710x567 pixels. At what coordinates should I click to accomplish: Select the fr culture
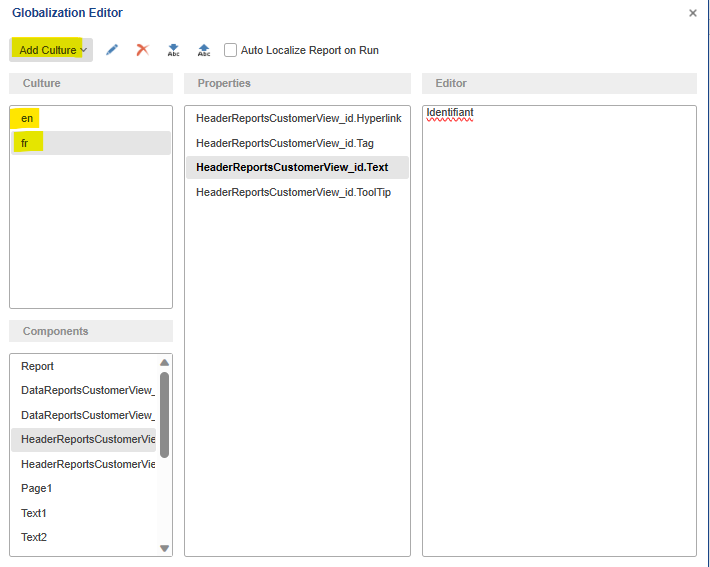91,143
